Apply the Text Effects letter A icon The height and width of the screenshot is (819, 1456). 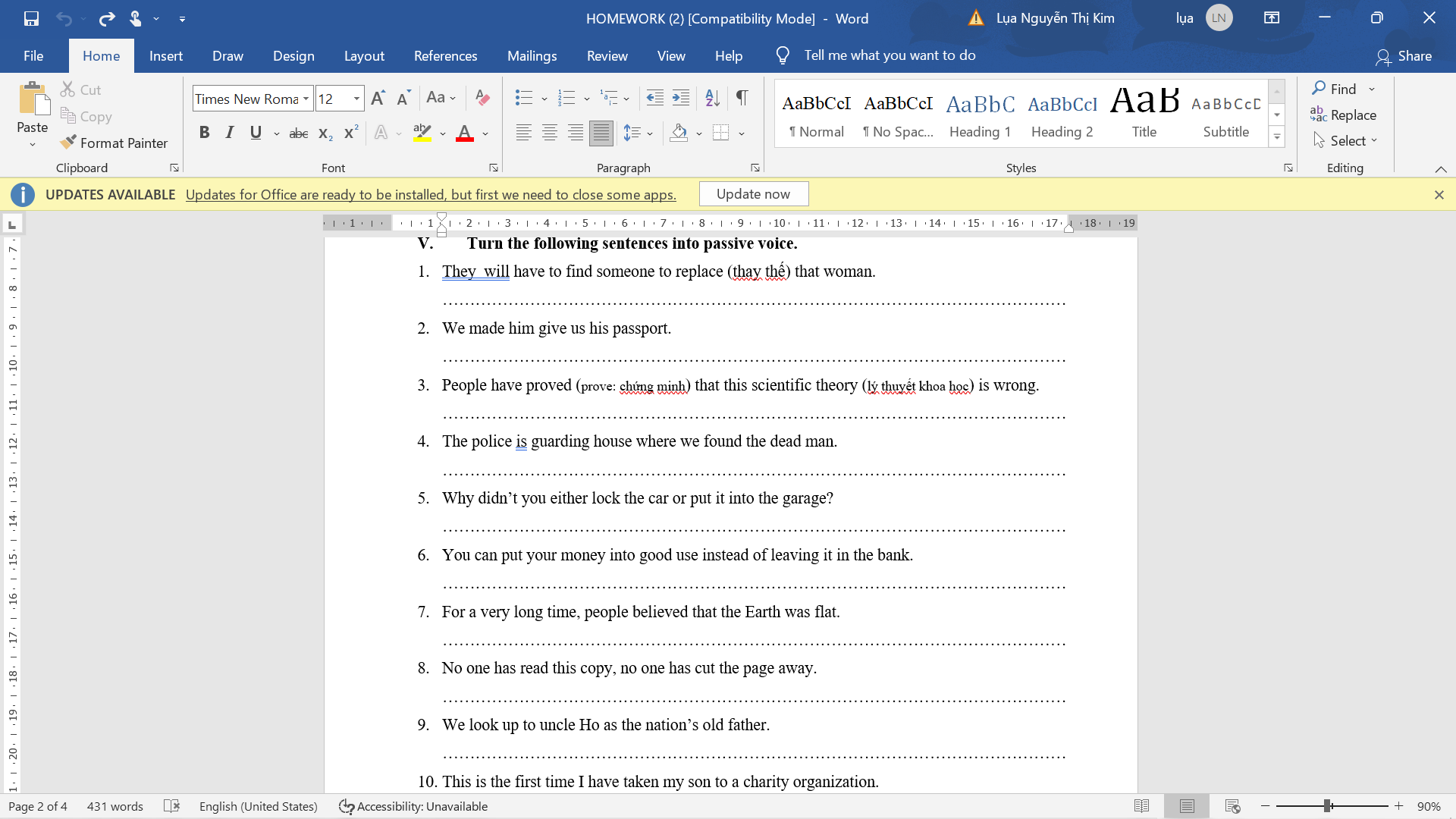pyautogui.click(x=381, y=133)
